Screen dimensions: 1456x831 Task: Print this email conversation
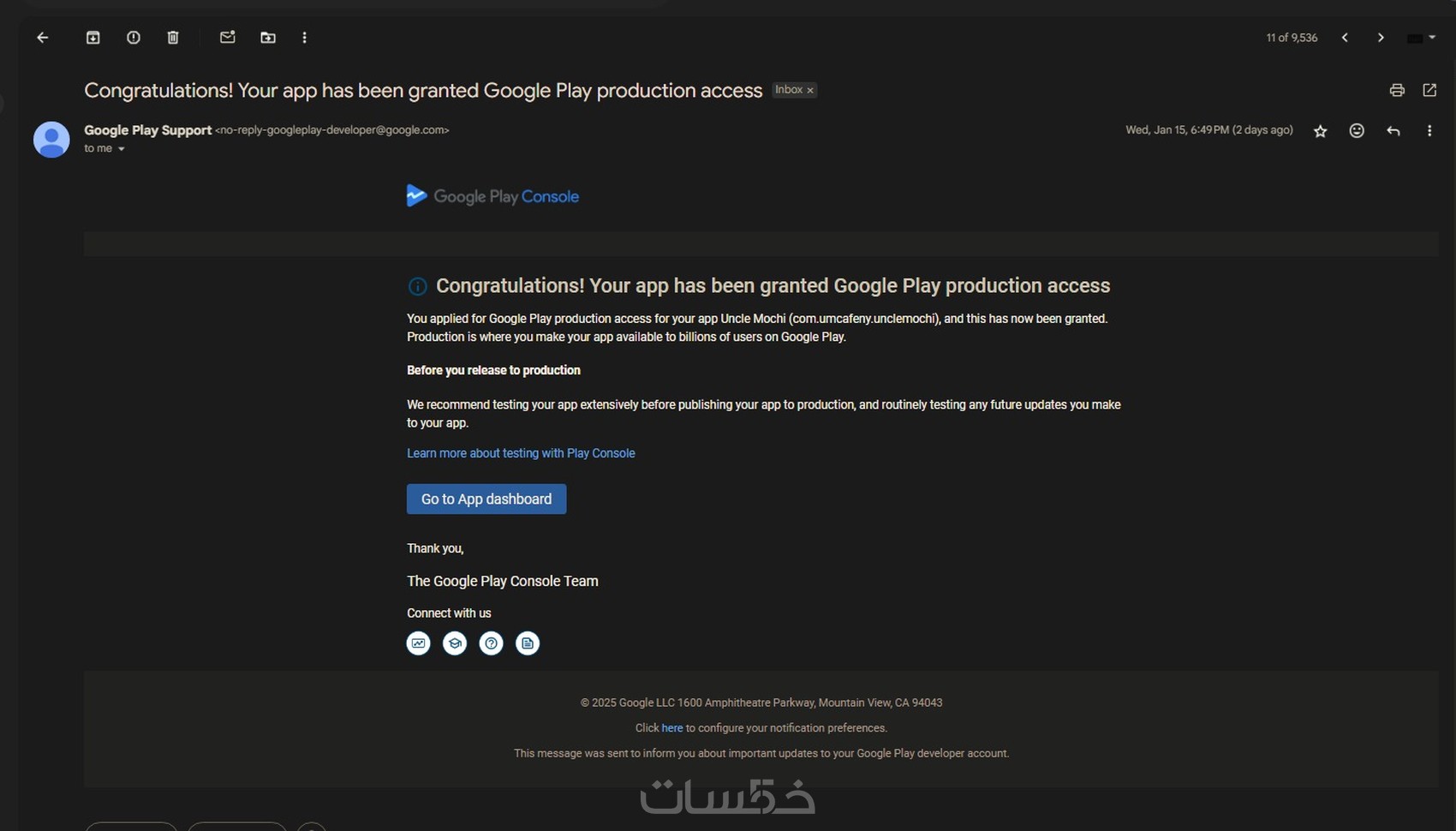pyautogui.click(x=1397, y=90)
